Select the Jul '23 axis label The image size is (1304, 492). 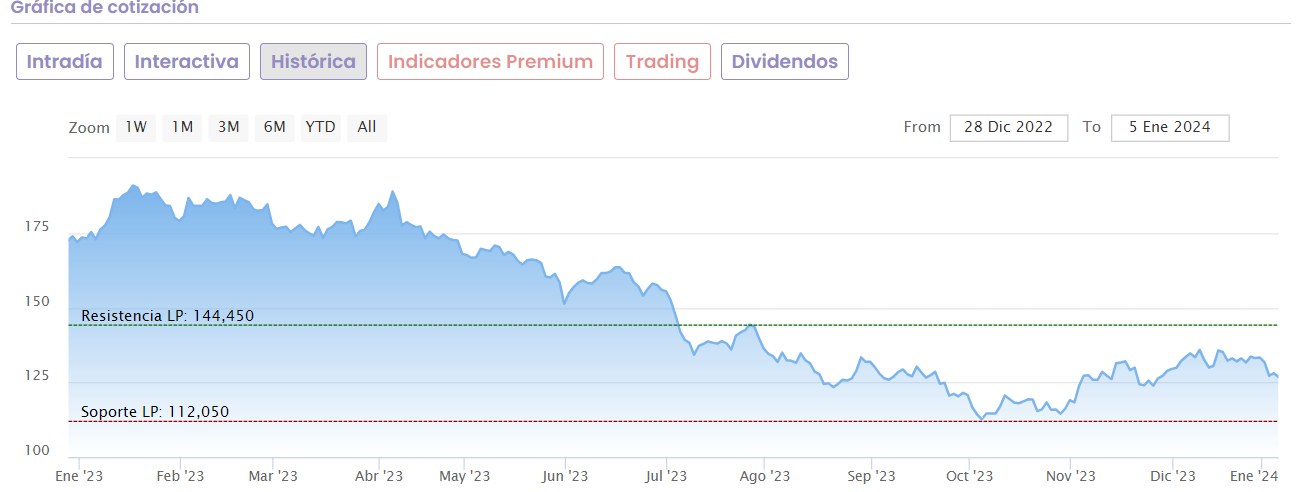(x=666, y=476)
